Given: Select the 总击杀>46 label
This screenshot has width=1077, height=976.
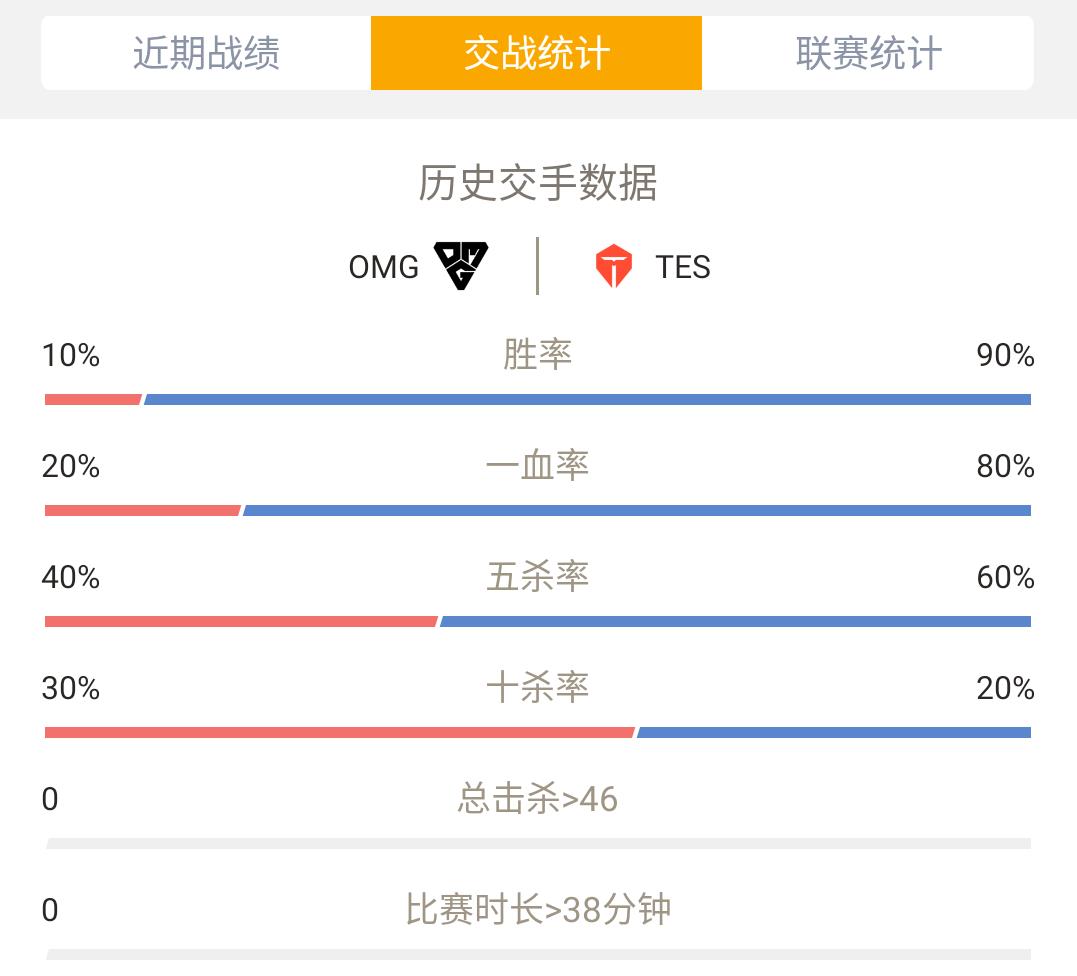Looking at the screenshot, I should pos(538,799).
